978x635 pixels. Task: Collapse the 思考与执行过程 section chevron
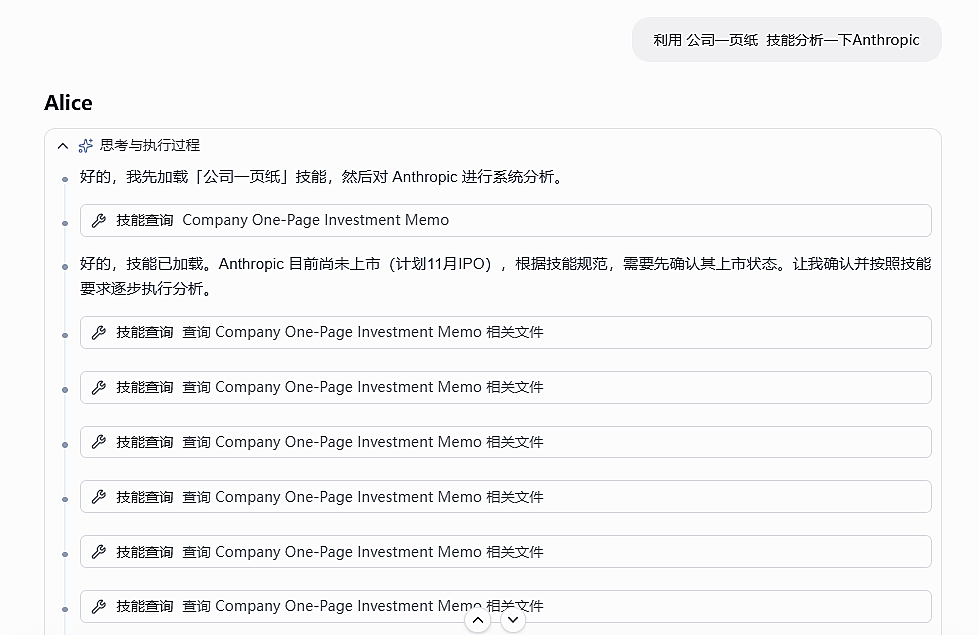point(62,146)
